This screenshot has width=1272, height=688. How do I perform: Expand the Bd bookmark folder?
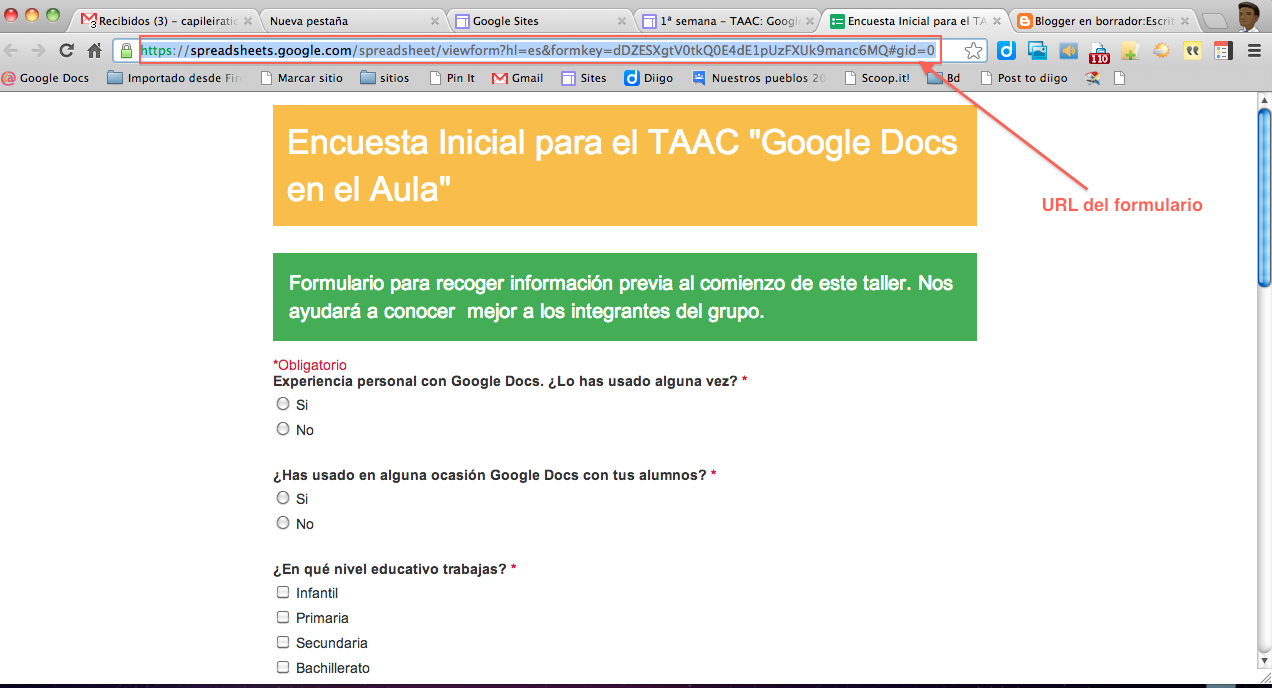click(x=944, y=78)
